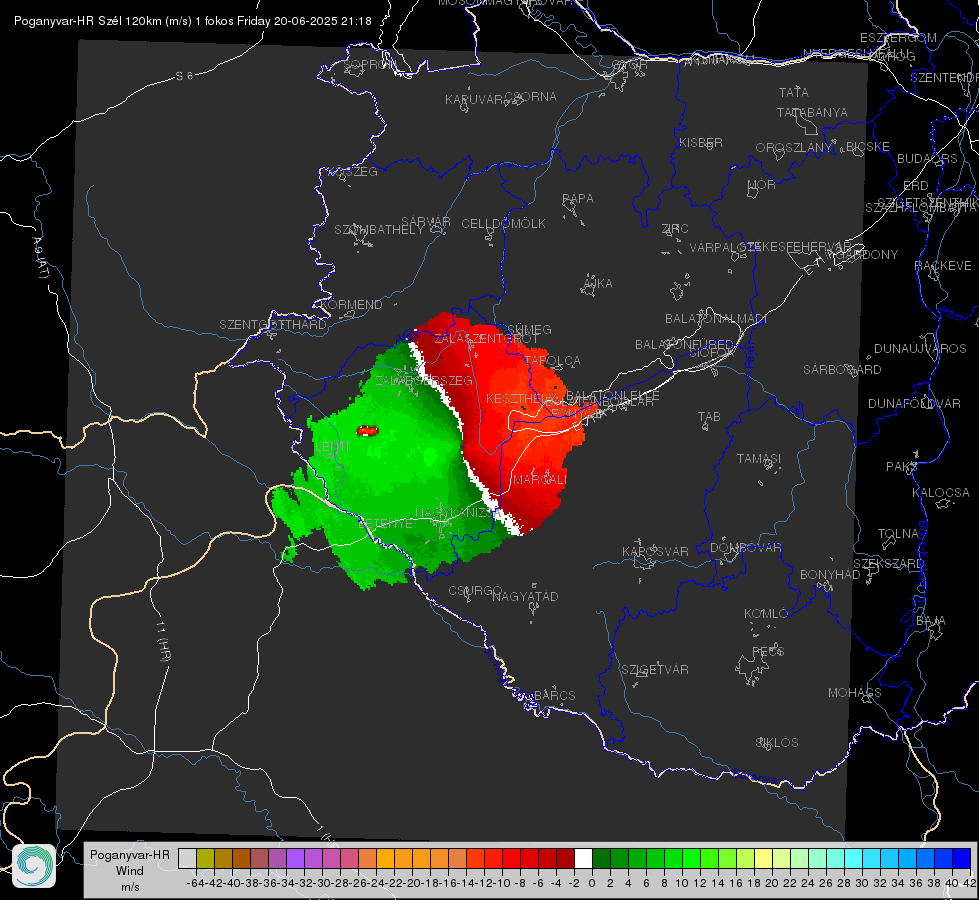Click the KALOCSA town label
This screenshot has width=979, height=900.
click(940, 493)
